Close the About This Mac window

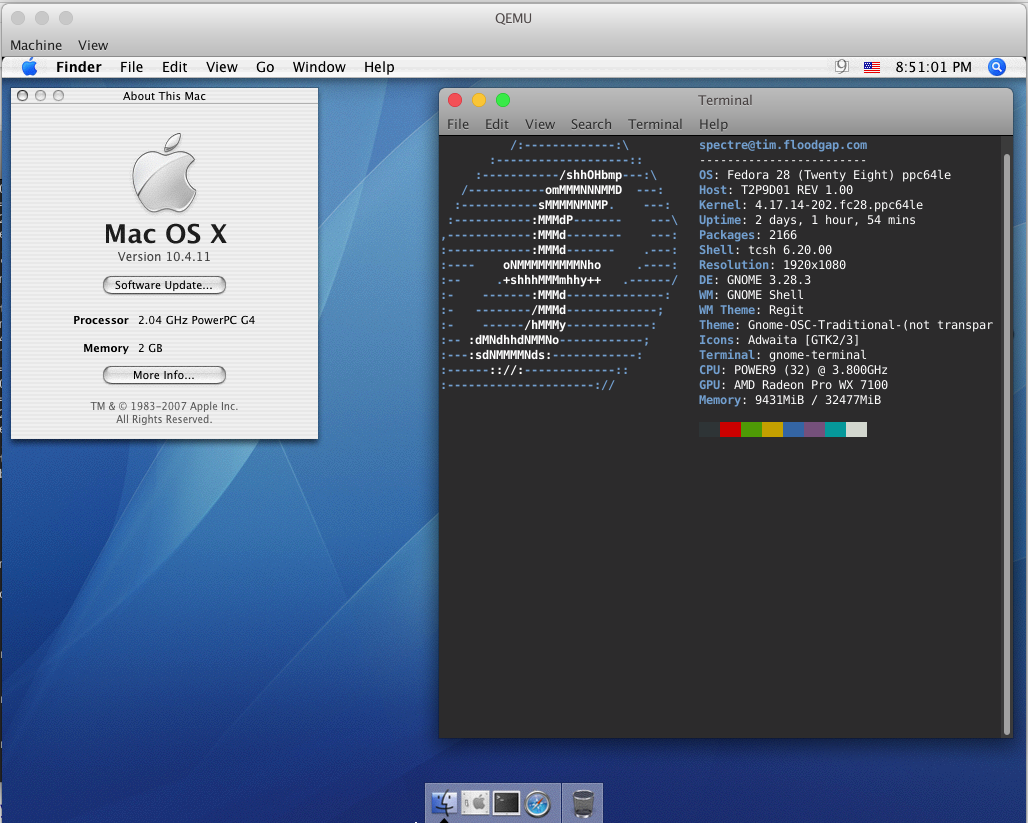[22, 96]
